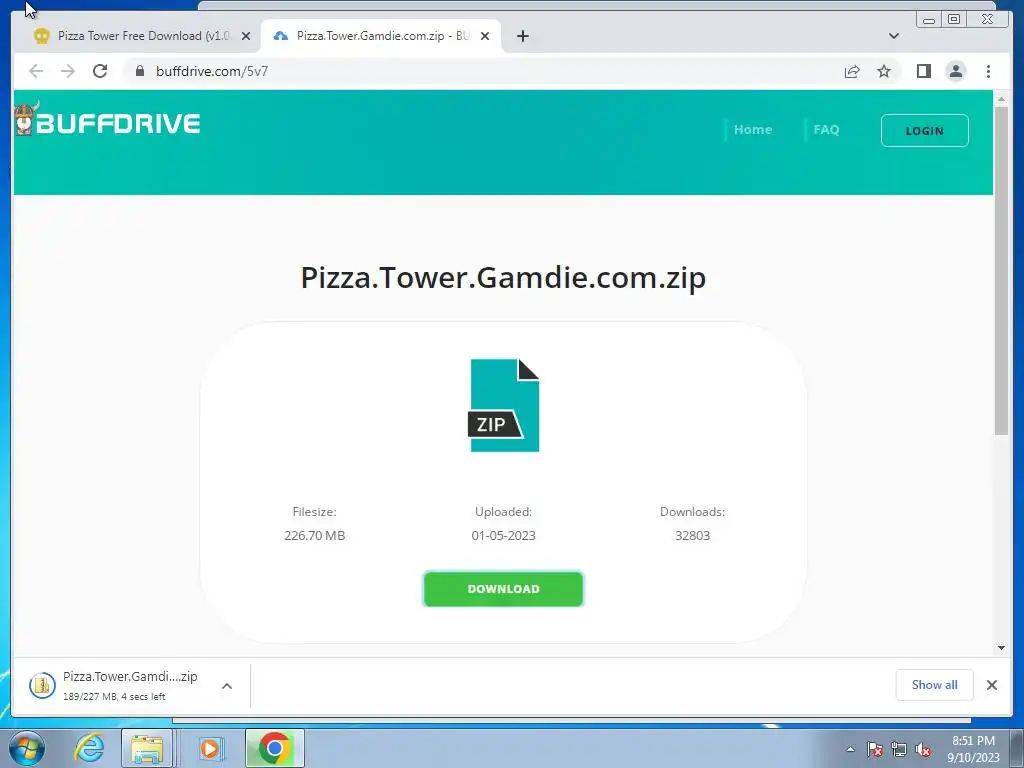
Task: Expand the download item options chevron
Action: click(227, 686)
